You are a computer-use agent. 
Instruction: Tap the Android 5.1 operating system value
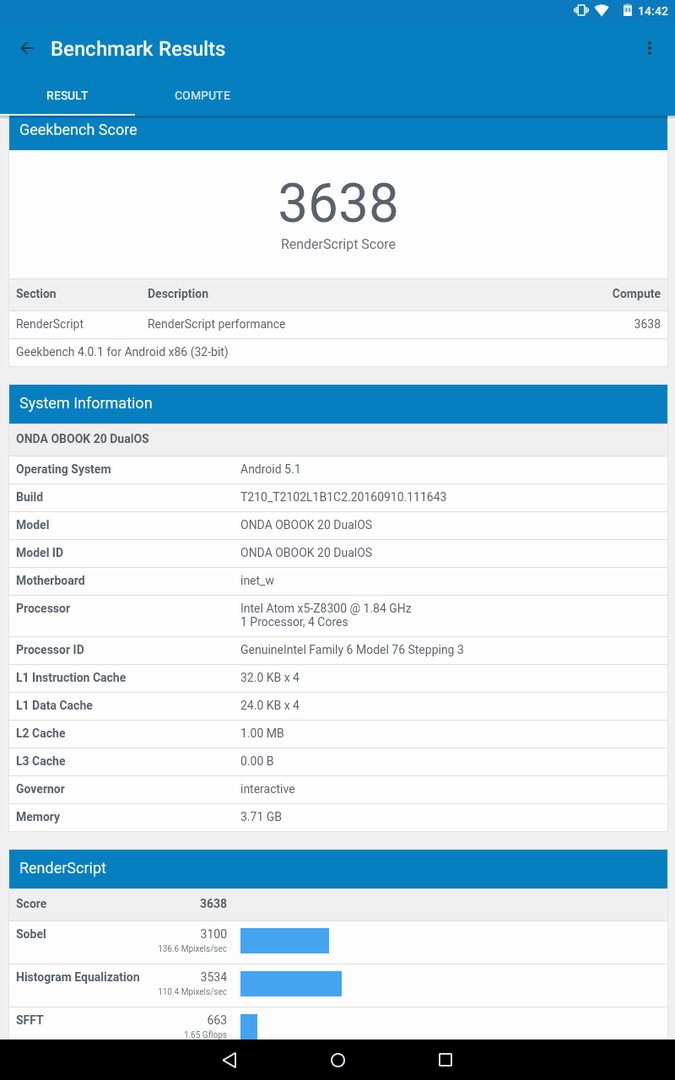[x=270, y=469]
